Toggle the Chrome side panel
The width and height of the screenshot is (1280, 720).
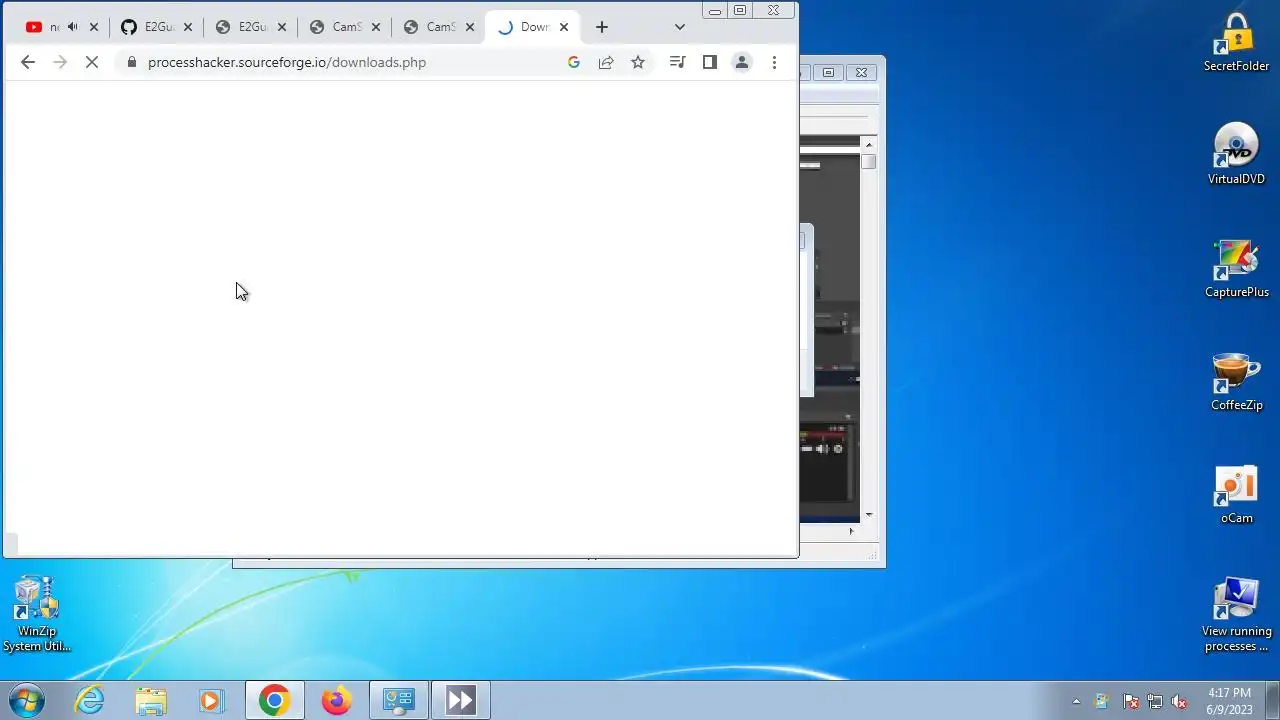[x=710, y=62]
